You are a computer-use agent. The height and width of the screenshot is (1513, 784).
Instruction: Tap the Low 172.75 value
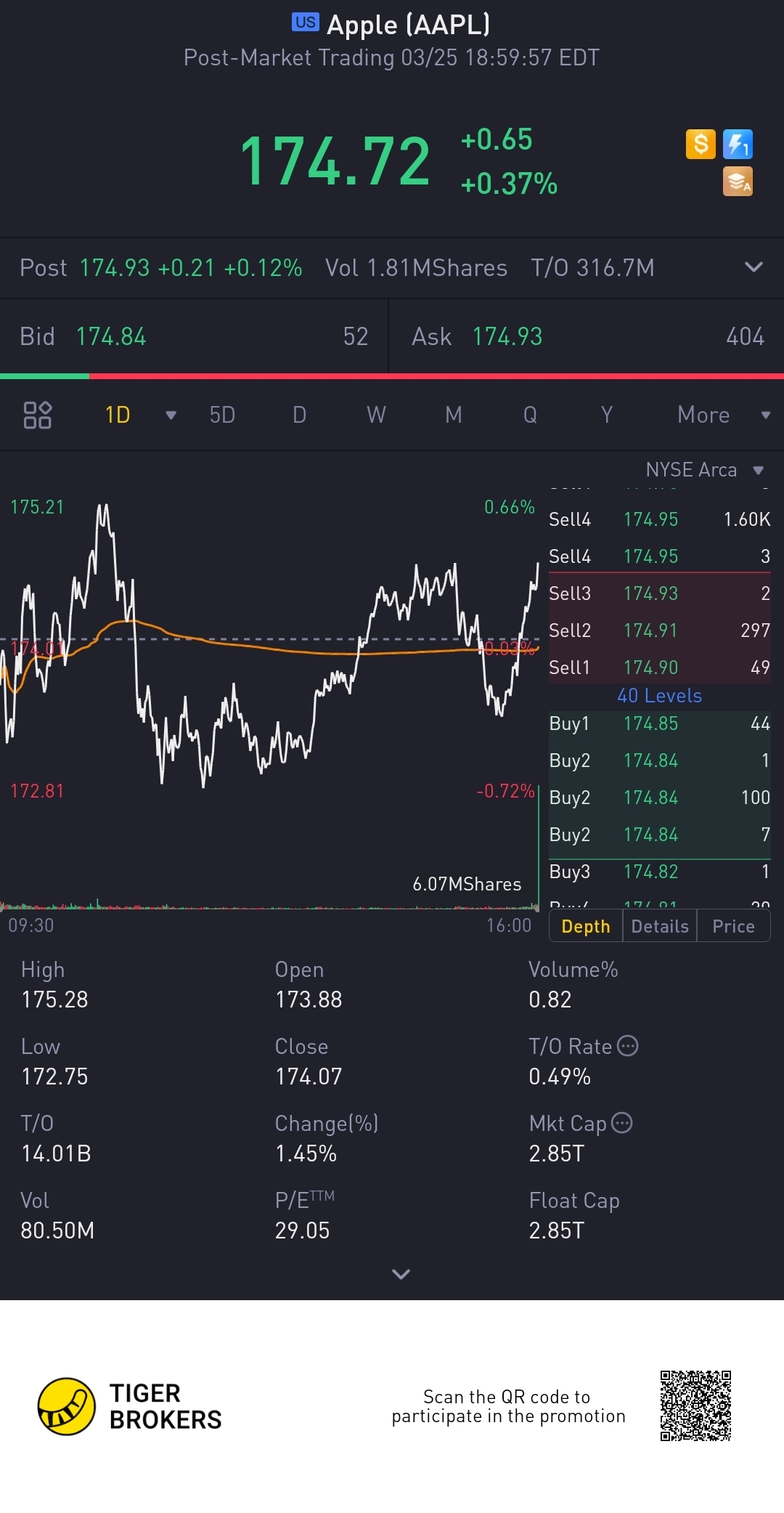[54, 1076]
